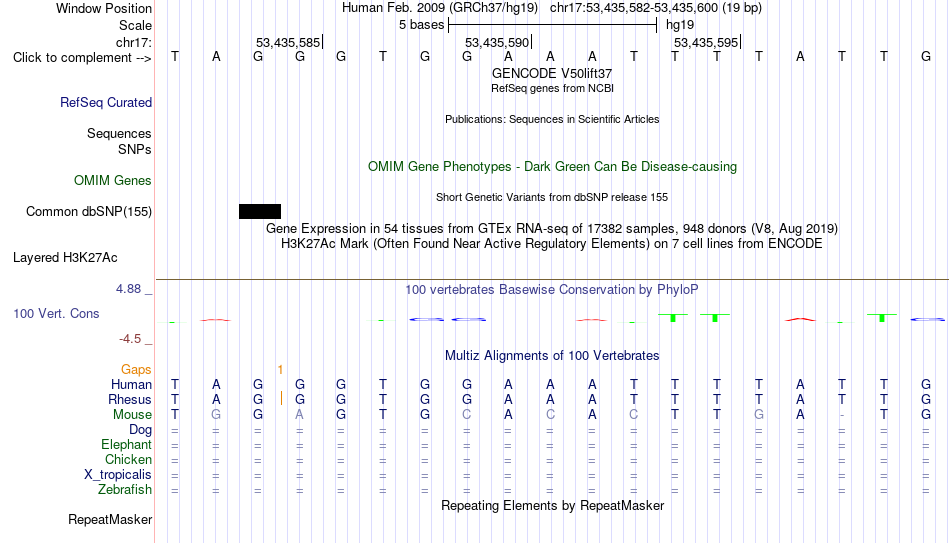
Task: Click the SNPs track label
Action: pyautogui.click(x=135, y=149)
